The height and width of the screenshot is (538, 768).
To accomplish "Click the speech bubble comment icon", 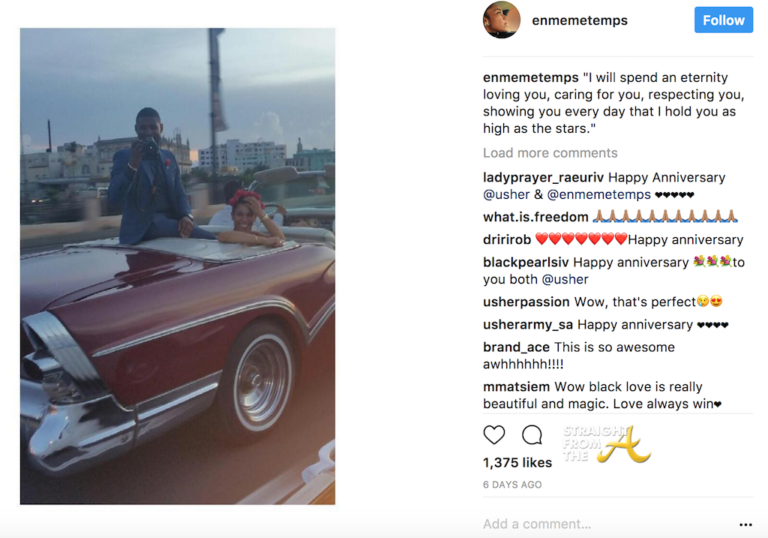I will pyautogui.click(x=532, y=435).
